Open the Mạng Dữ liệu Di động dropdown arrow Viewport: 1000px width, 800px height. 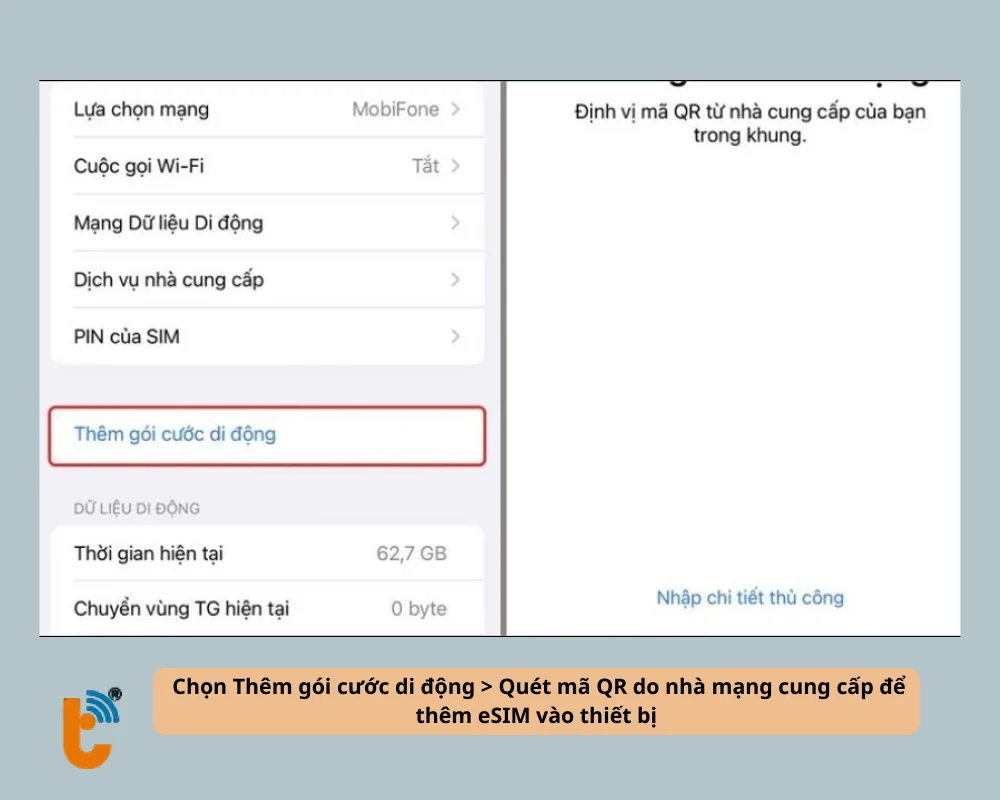pos(457,223)
